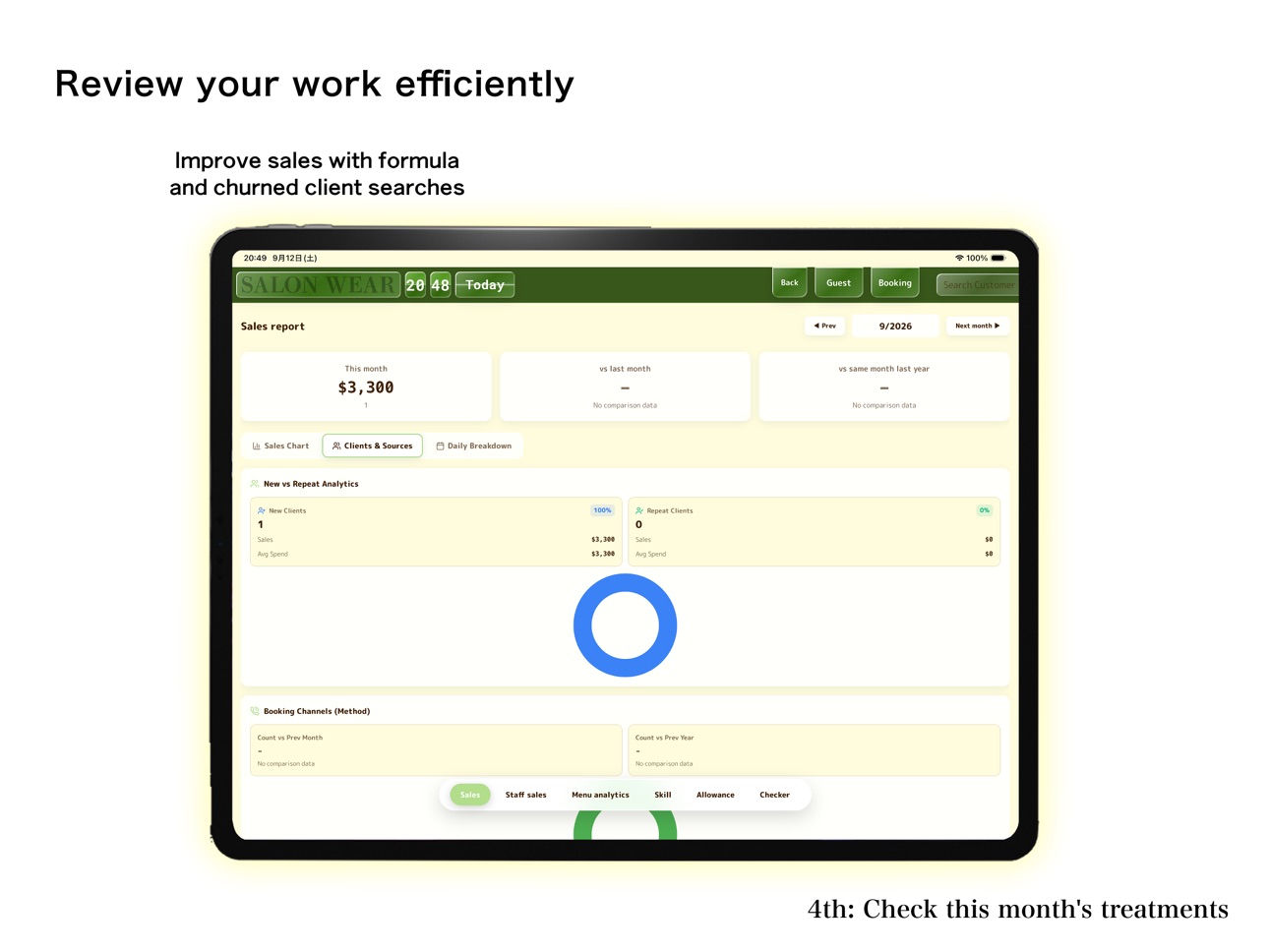Open Allowance in bottom navigation
The width and height of the screenshot is (1269, 952).
tap(715, 795)
